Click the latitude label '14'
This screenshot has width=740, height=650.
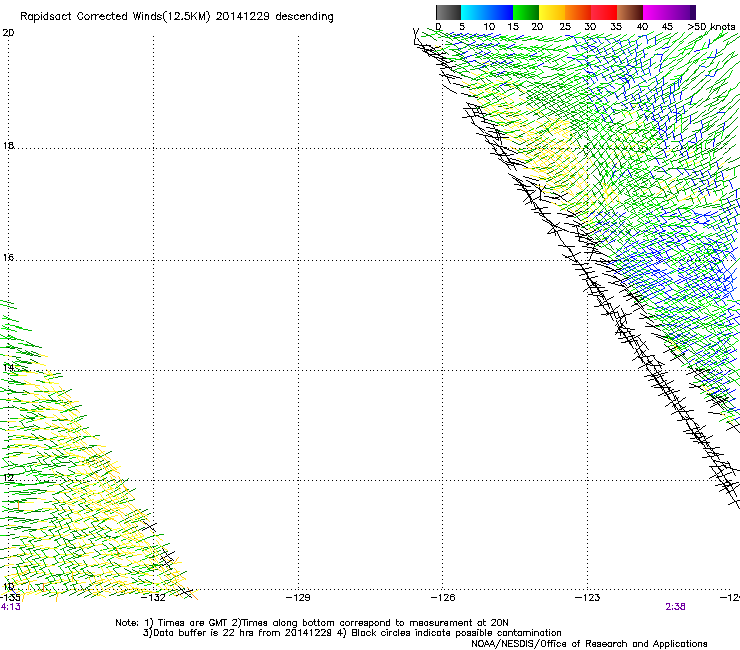[8, 367]
